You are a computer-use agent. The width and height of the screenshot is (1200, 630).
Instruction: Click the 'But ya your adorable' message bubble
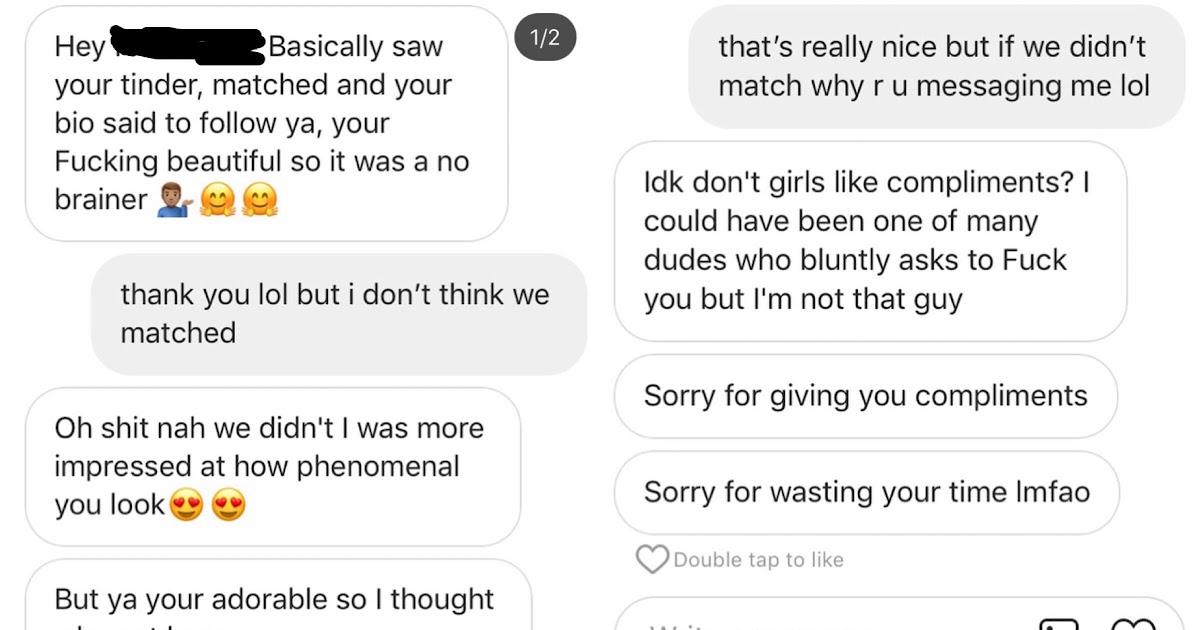click(x=275, y=600)
